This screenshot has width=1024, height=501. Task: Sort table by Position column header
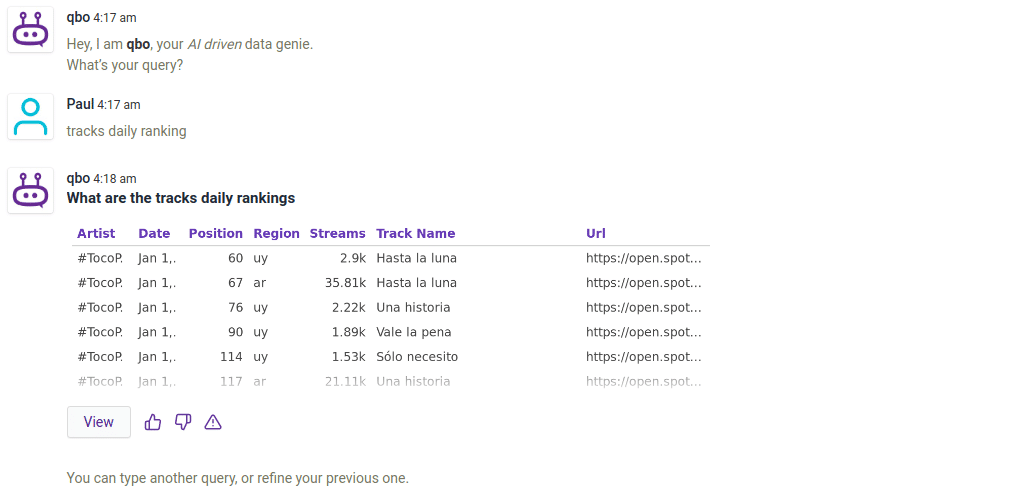pyautogui.click(x=215, y=233)
